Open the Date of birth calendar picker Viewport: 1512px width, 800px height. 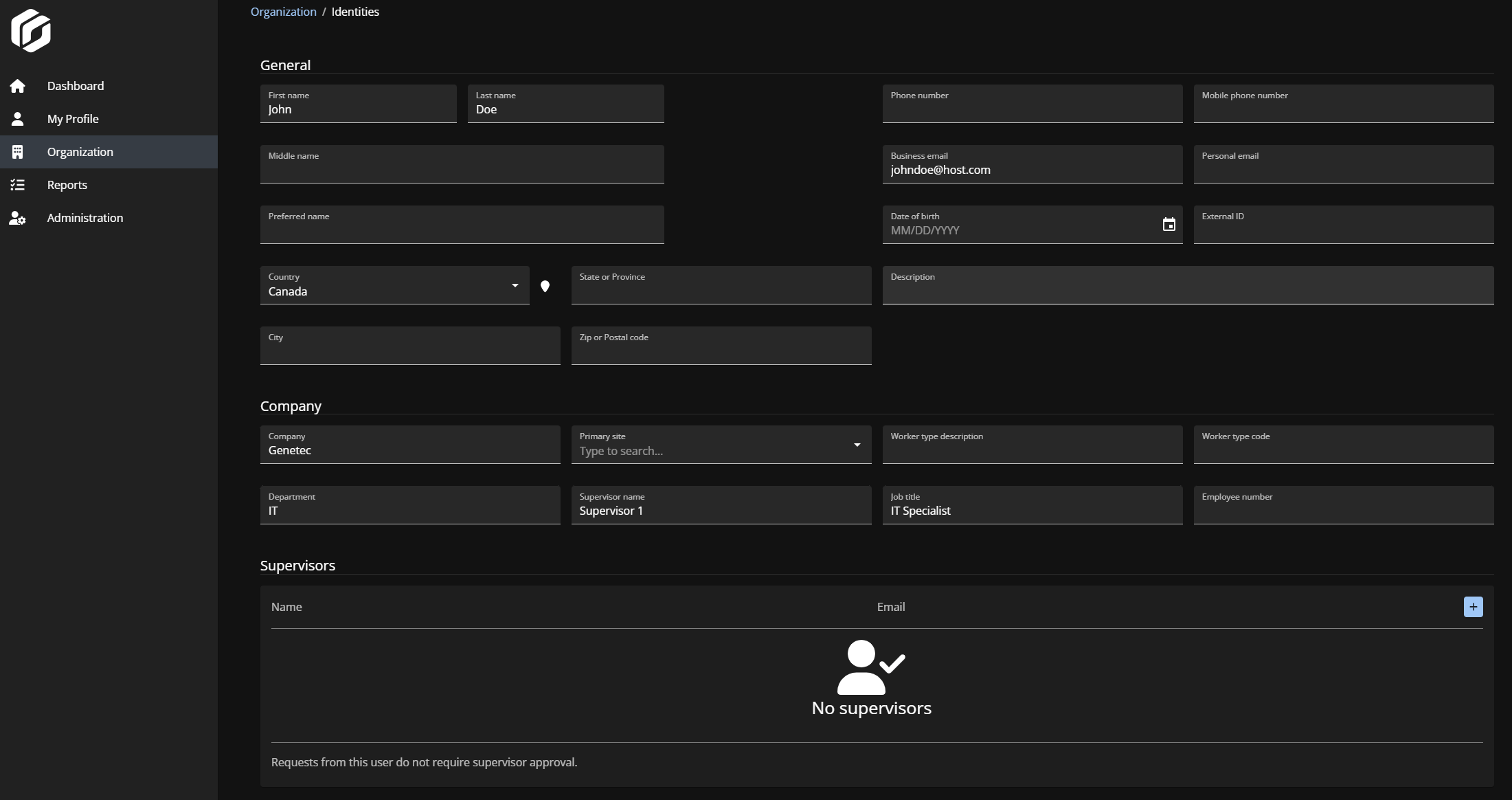coord(1169,225)
